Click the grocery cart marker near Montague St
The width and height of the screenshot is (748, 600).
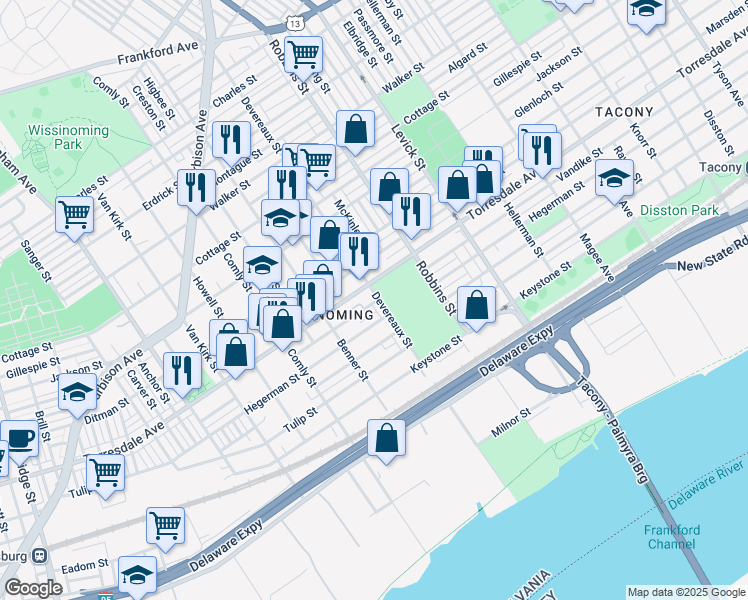click(x=316, y=164)
